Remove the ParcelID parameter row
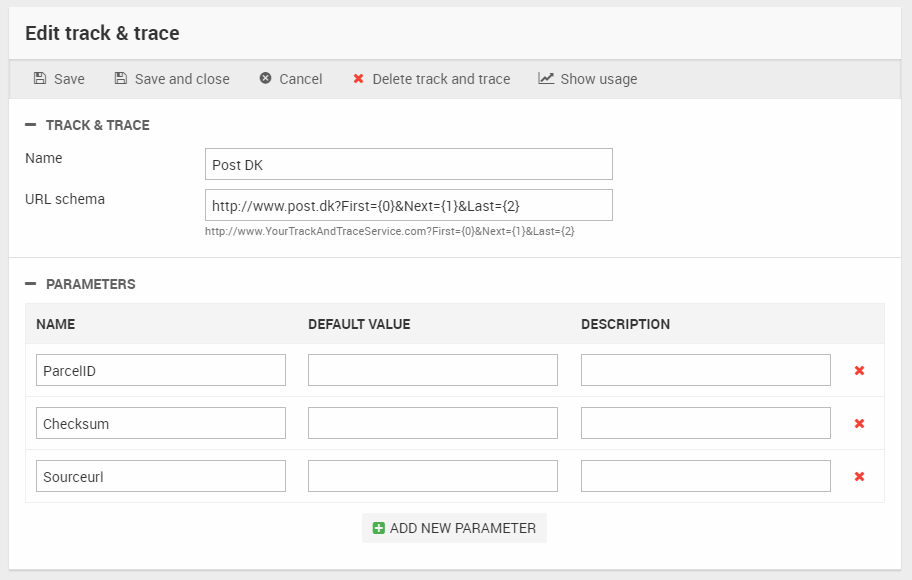Screen dimensions: 912x580 (859, 371)
